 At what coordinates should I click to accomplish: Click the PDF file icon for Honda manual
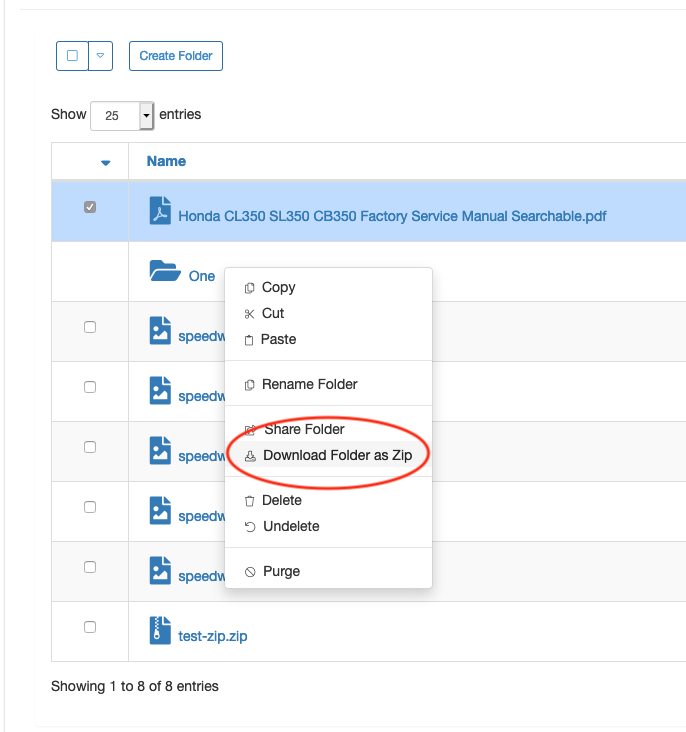click(x=160, y=211)
